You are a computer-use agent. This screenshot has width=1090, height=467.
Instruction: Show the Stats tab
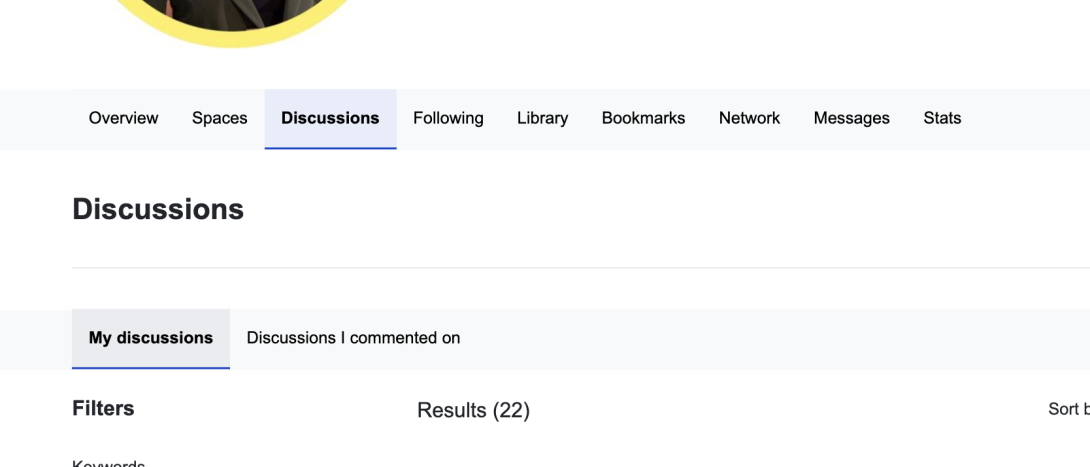coord(942,118)
